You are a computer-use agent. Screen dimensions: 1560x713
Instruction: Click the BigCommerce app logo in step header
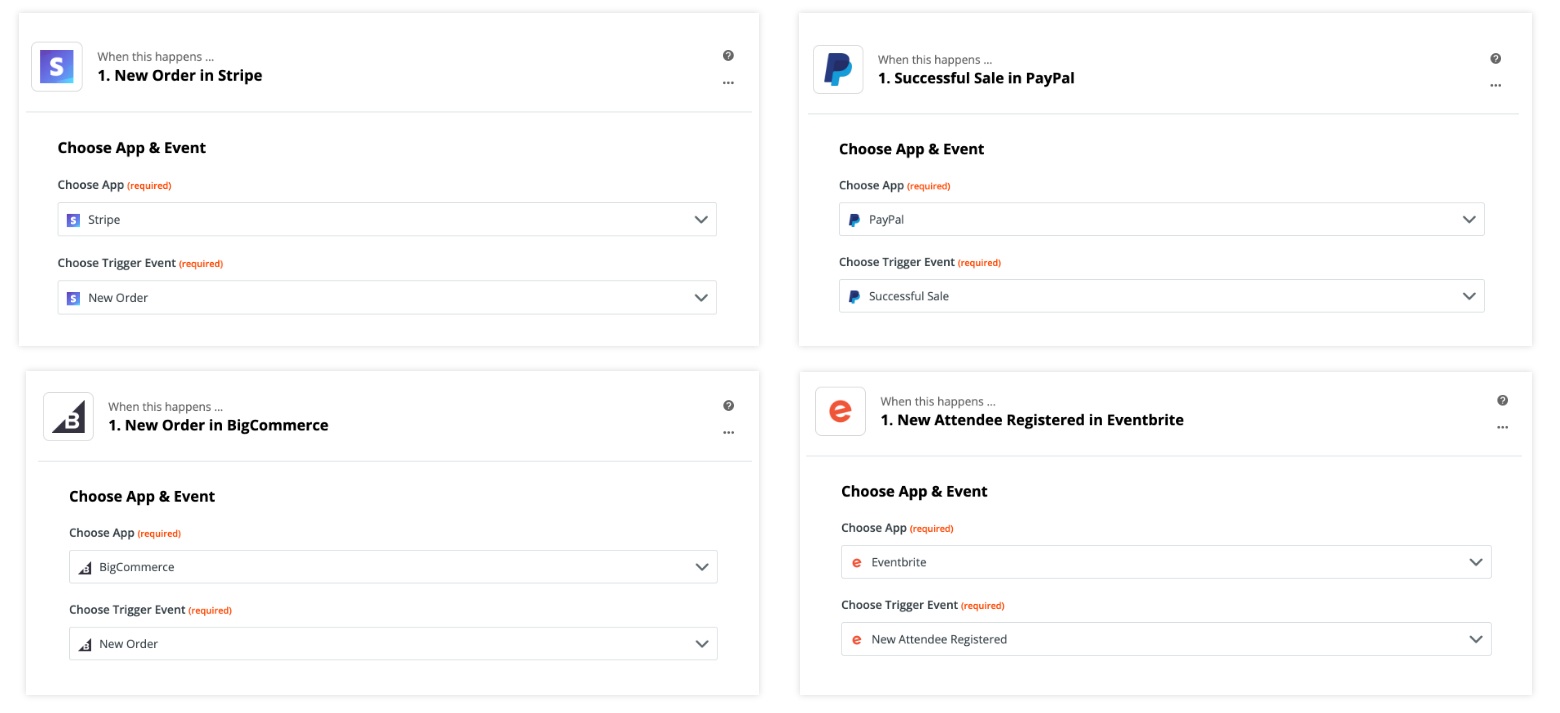pyautogui.click(x=68, y=416)
